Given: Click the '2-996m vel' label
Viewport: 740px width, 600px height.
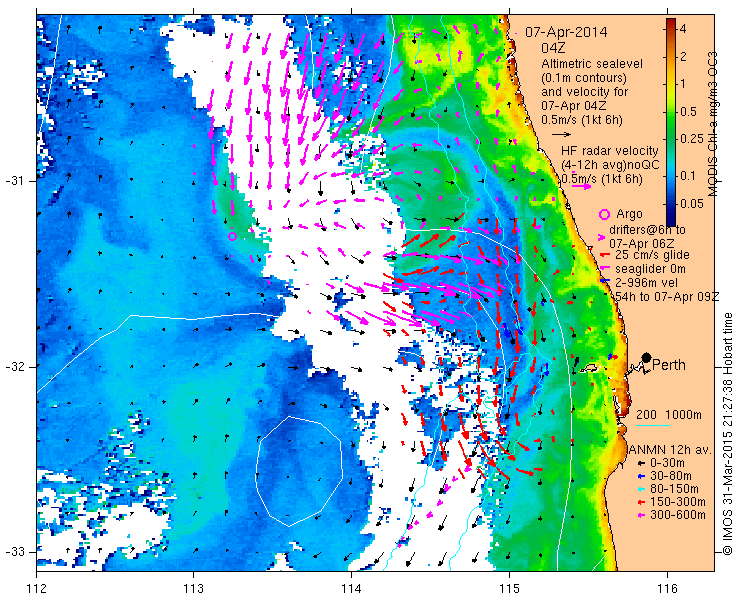Looking at the screenshot, I should point(647,283).
